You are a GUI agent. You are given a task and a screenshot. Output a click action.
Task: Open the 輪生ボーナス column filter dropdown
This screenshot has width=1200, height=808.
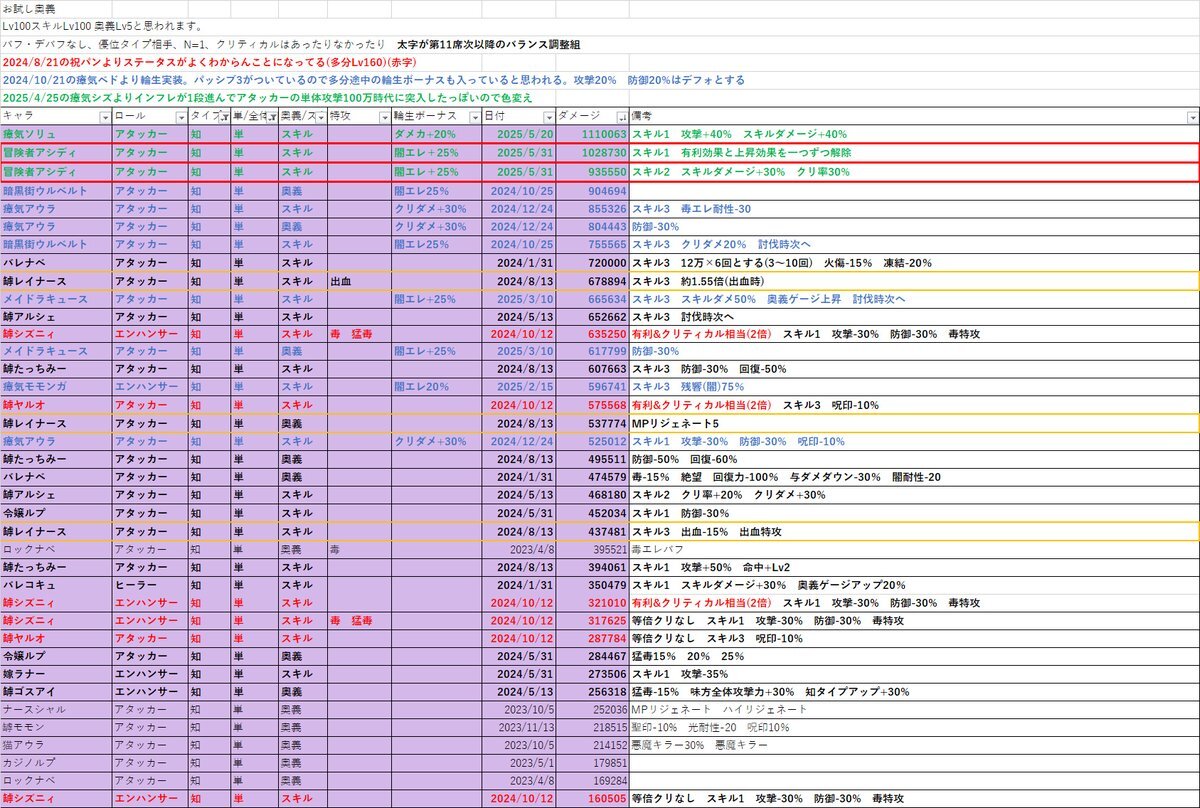[473, 117]
